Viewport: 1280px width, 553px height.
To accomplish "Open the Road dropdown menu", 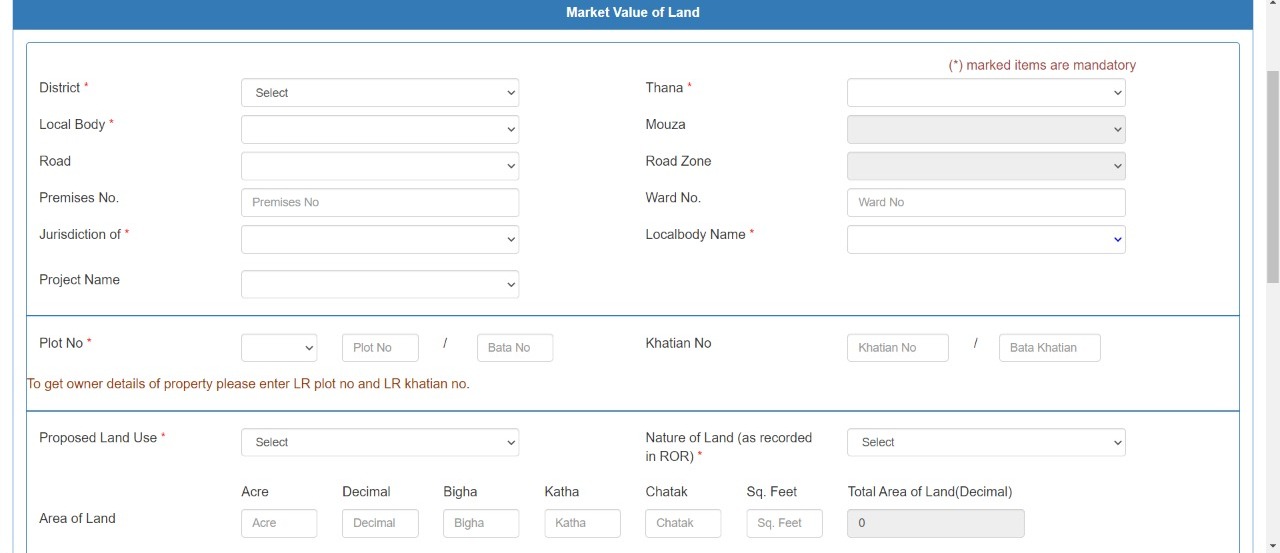I will click(379, 166).
